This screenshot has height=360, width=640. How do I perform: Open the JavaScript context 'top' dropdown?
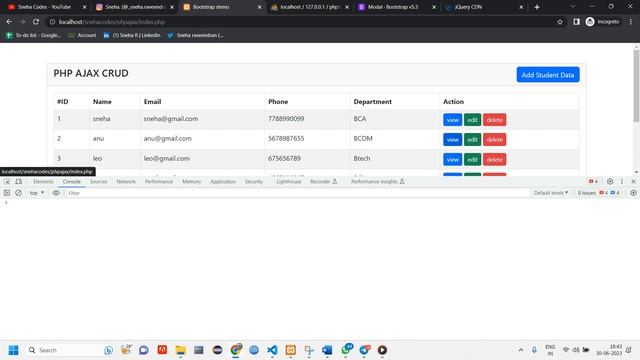point(36,193)
